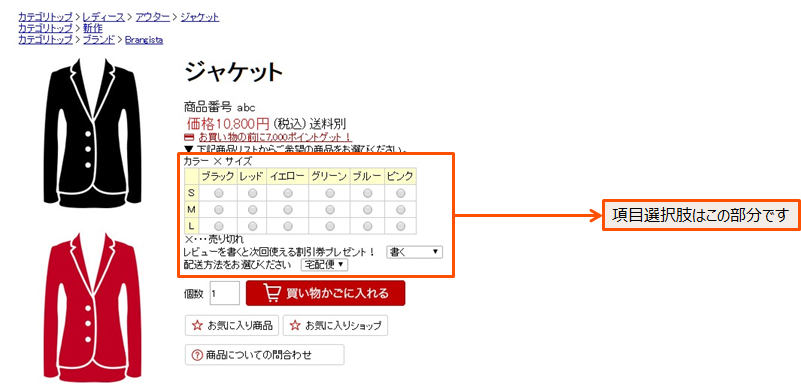Click the question mark icon for 商品についての問合わせ
Image resolution: width=801 pixels, height=384 pixels.
coord(197,355)
